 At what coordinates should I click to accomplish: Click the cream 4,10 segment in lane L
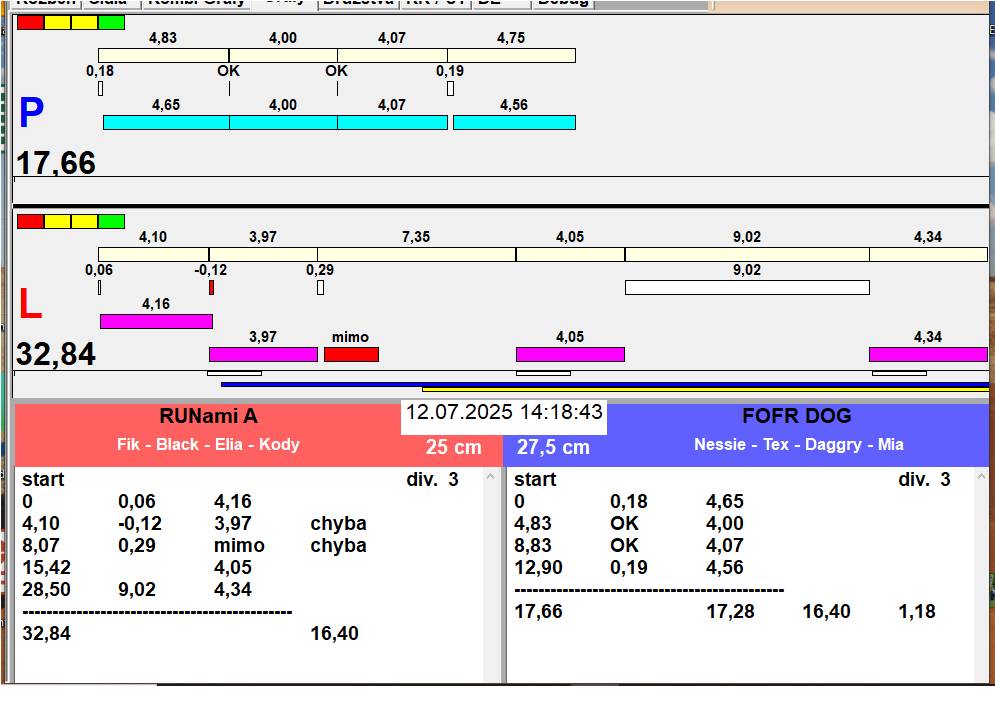click(x=154, y=254)
